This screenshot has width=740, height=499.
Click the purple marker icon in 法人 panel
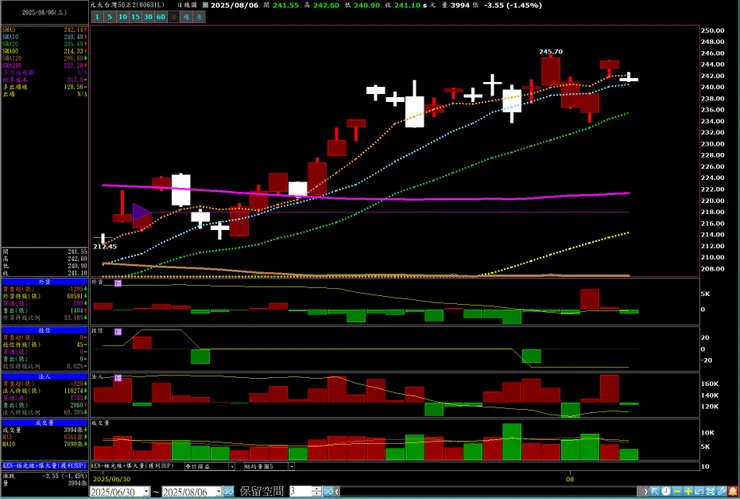118,378
